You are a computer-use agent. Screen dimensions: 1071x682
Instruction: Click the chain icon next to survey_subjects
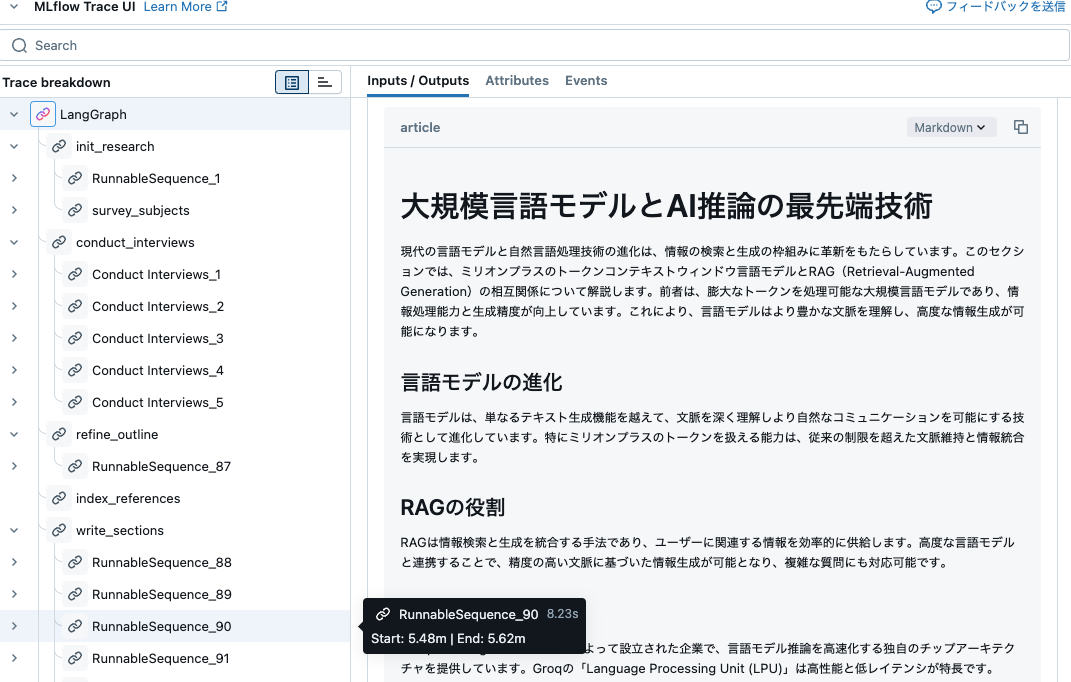point(75,210)
